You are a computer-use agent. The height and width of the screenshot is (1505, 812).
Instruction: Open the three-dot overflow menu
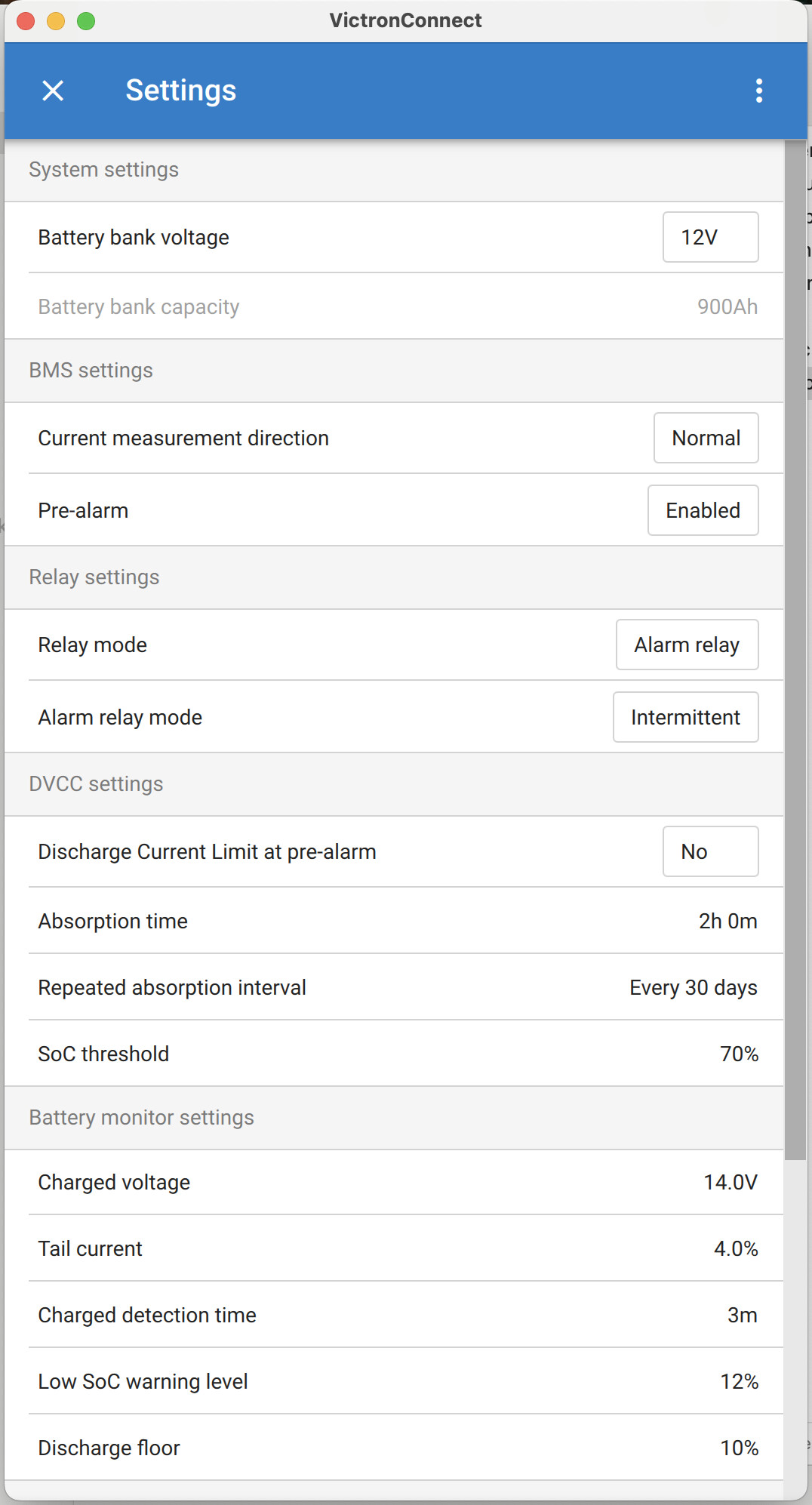759,91
